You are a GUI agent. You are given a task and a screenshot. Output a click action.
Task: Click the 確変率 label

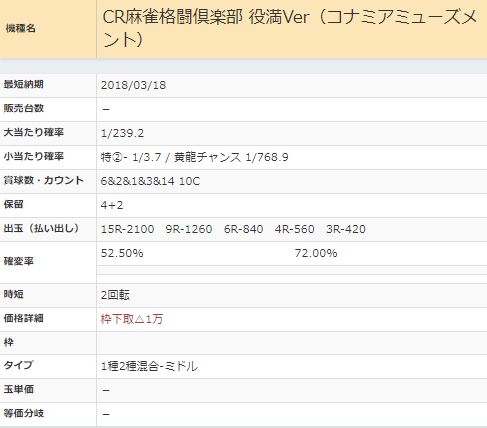(18, 261)
